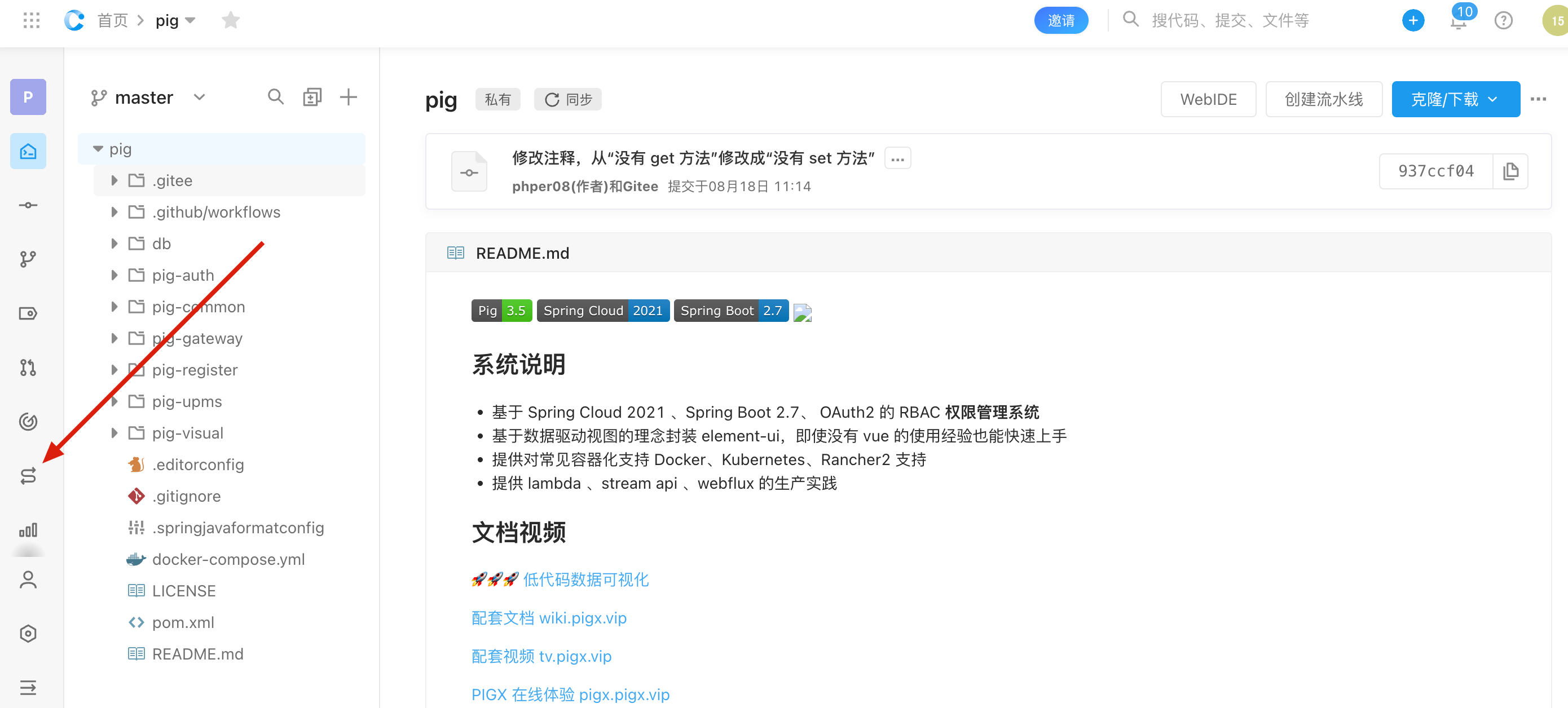The image size is (1568, 708).
Task: Expand the pig-auth folder
Action: [114, 276]
